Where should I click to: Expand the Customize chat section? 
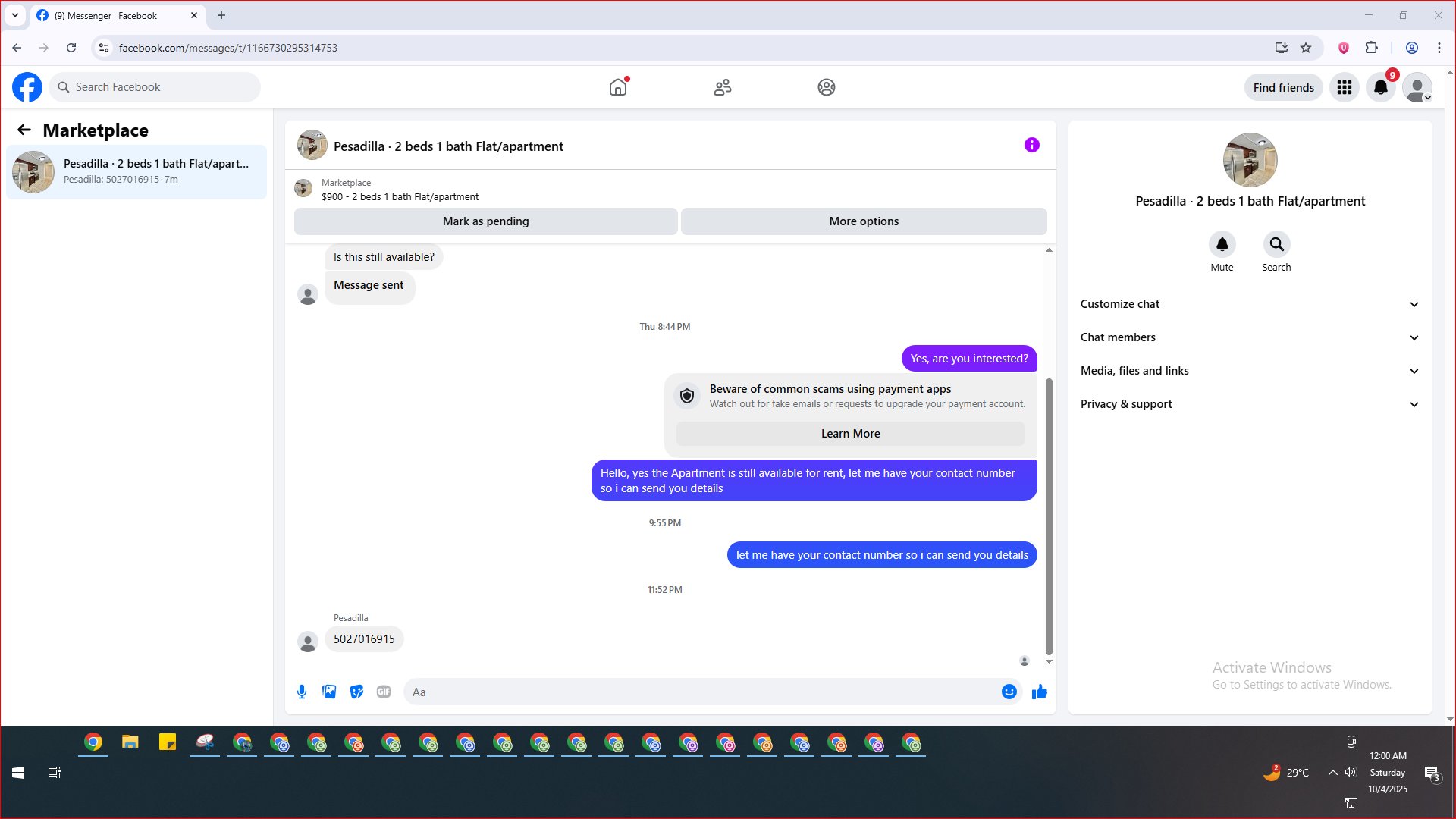point(1250,304)
